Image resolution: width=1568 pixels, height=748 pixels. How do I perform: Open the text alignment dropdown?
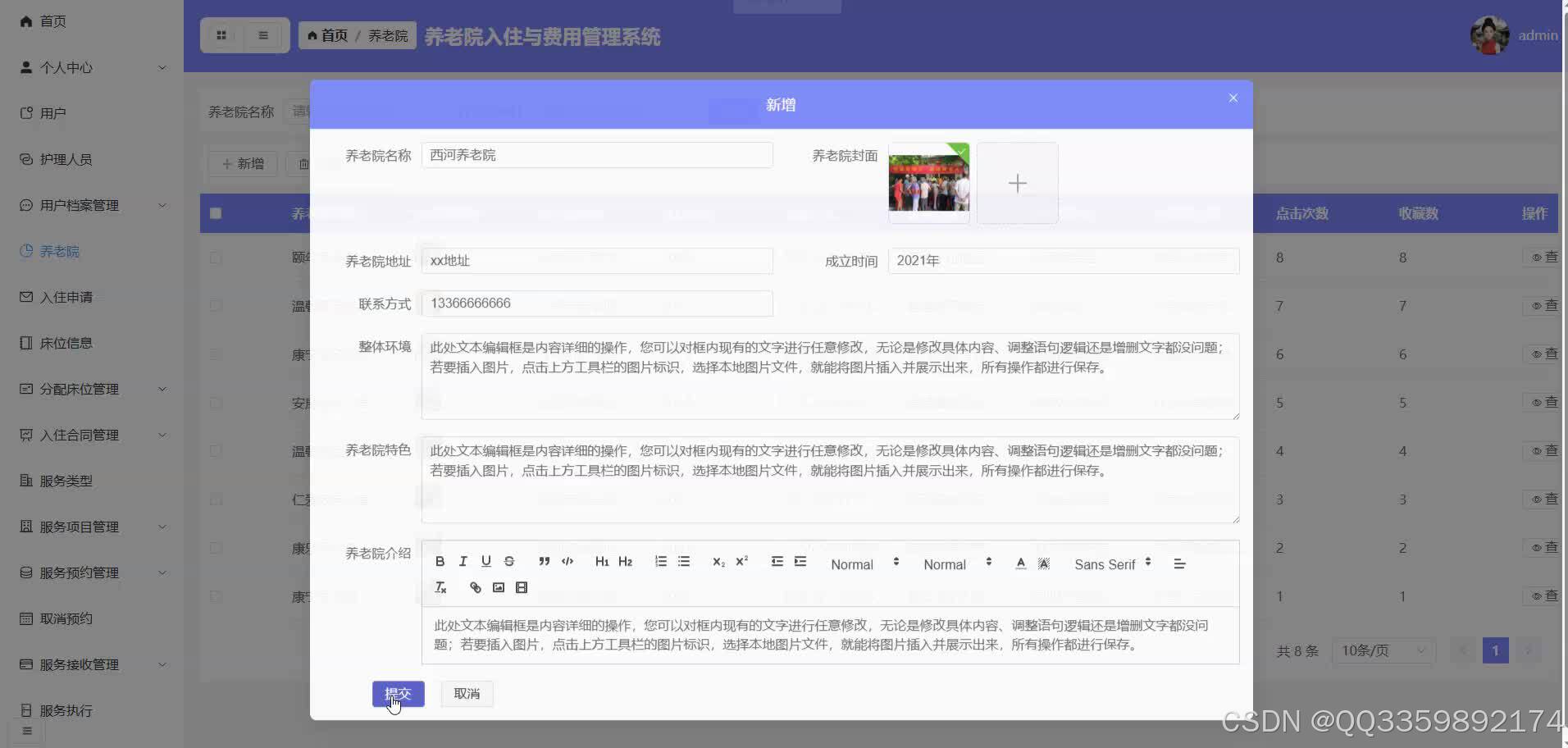[x=1179, y=564]
